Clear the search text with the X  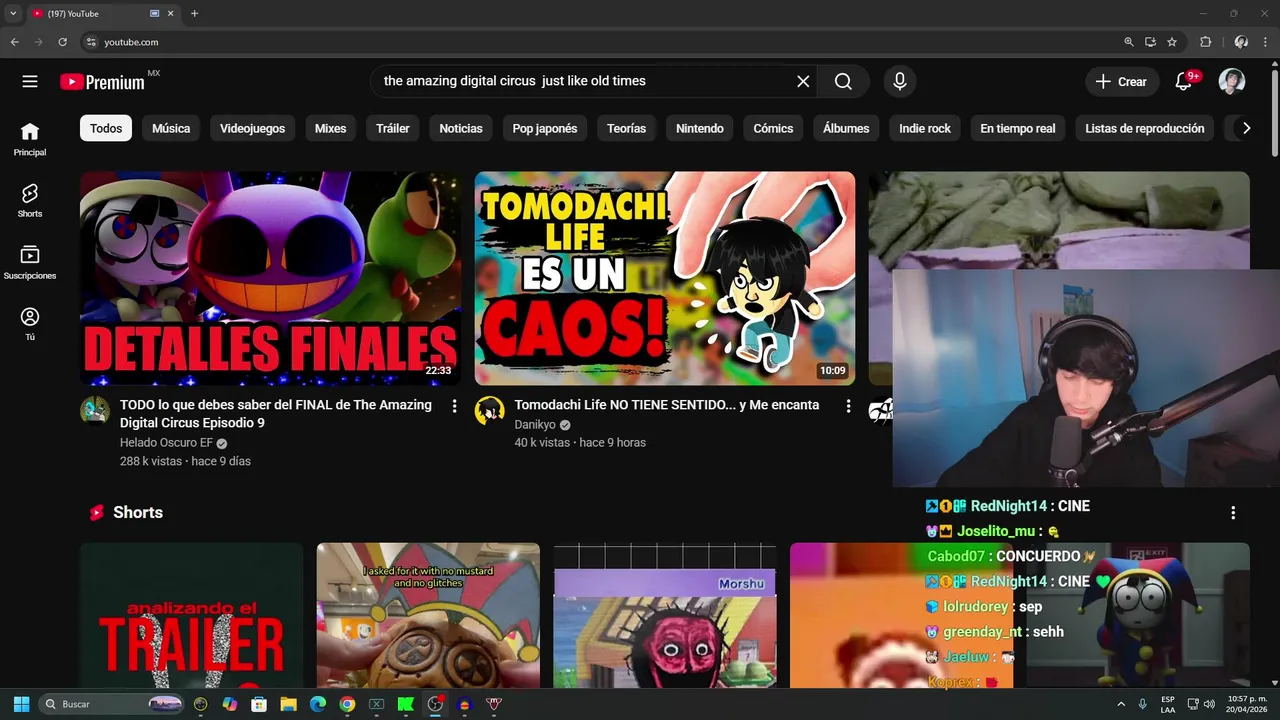803,82
